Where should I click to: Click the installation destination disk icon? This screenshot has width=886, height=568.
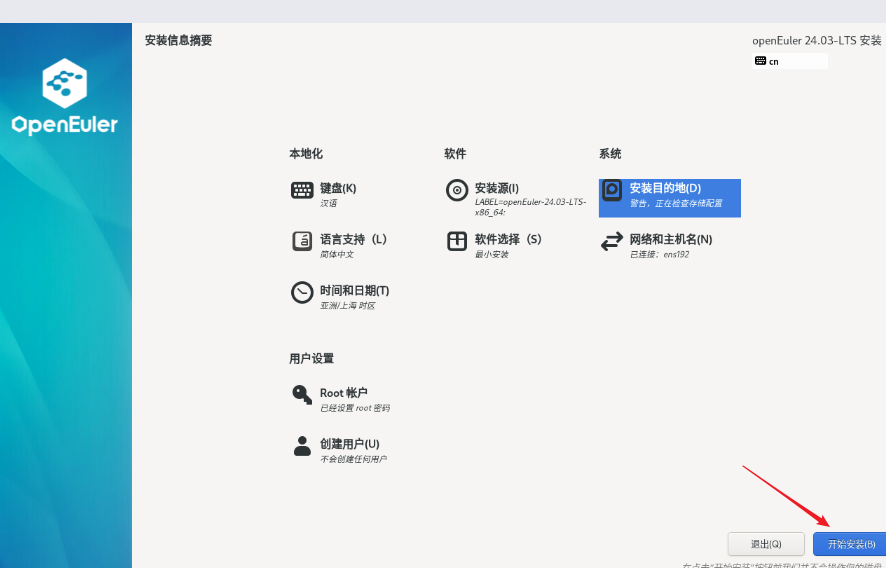click(611, 190)
